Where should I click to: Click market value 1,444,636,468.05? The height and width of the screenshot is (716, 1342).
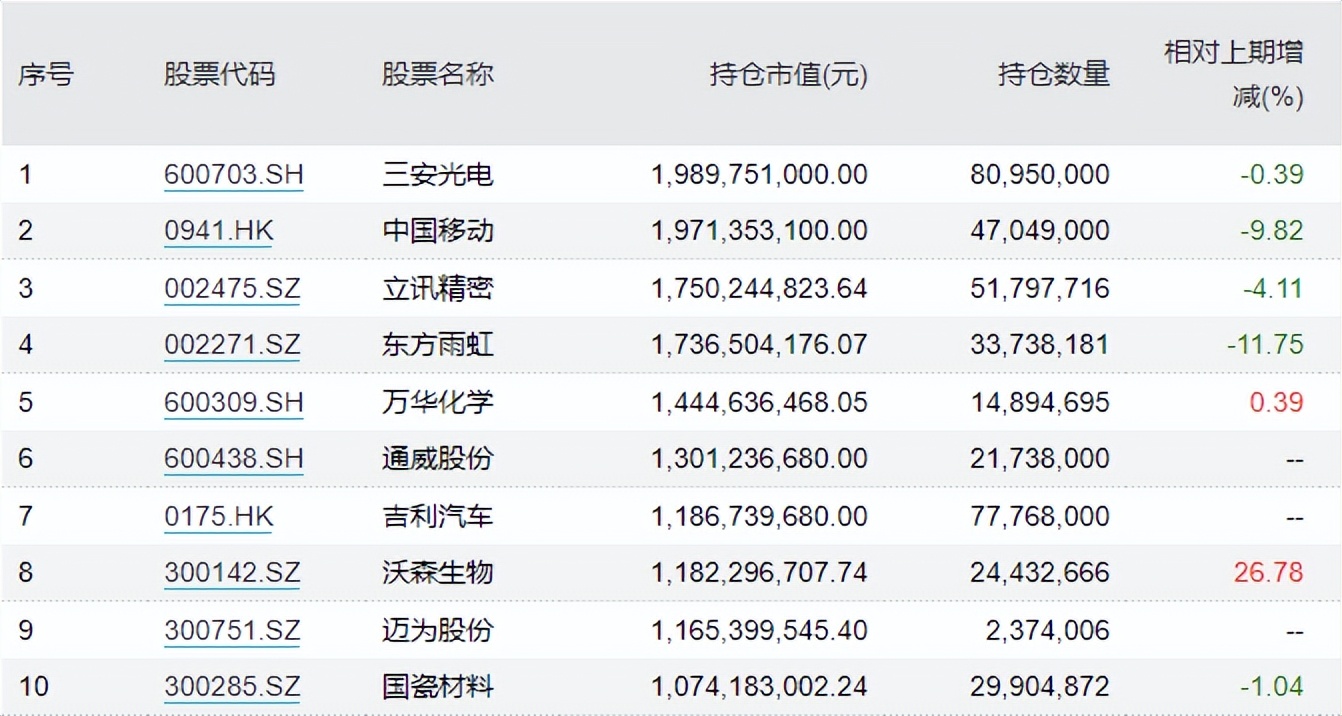click(760, 403)
